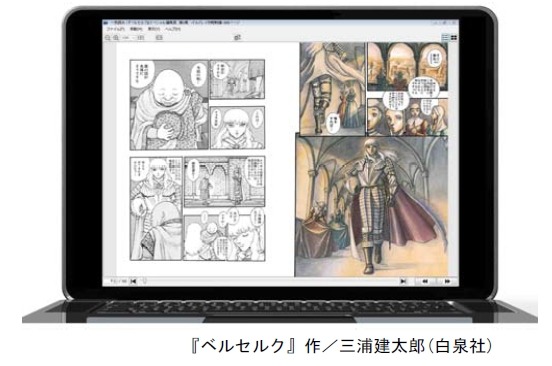
Task: Click the black-and-white manga page
Action: 197,160
